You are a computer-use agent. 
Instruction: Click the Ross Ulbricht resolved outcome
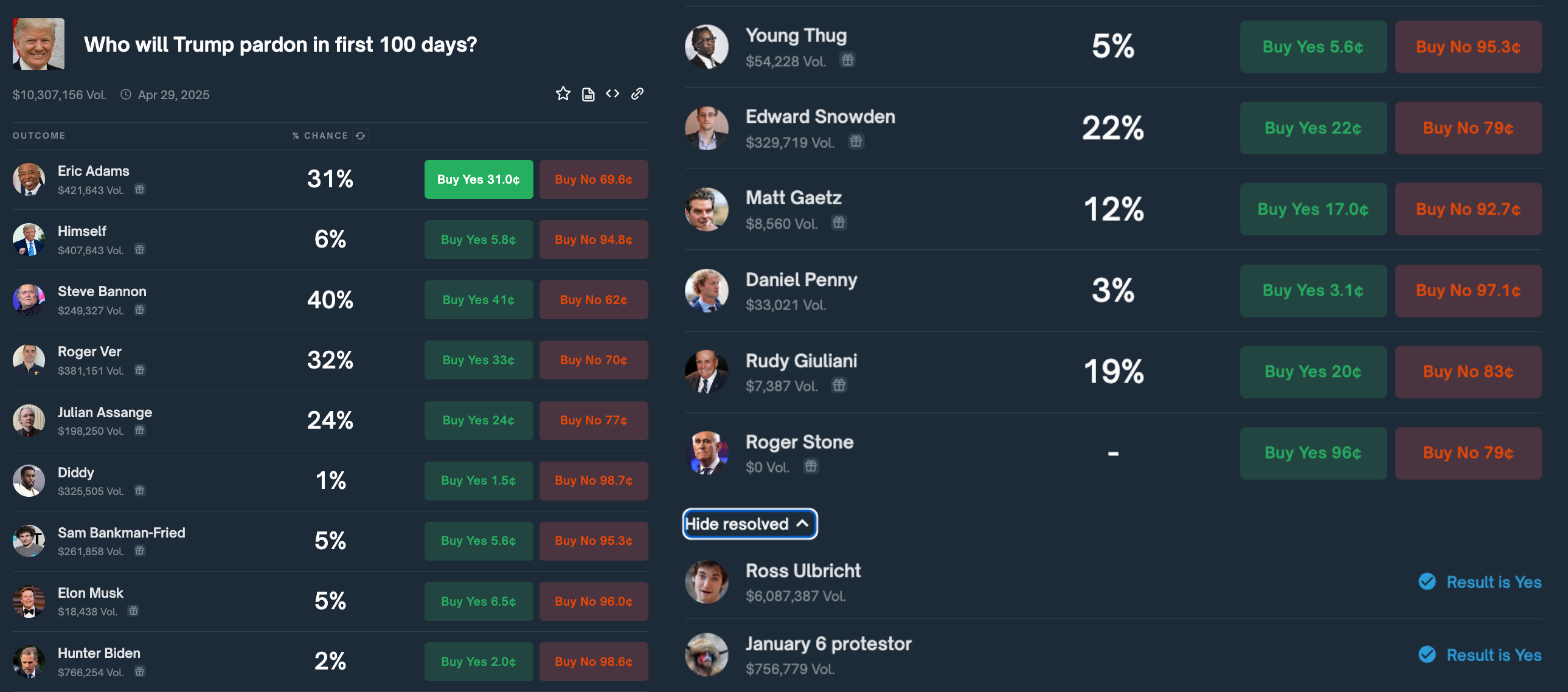click(x=803, y=571)
